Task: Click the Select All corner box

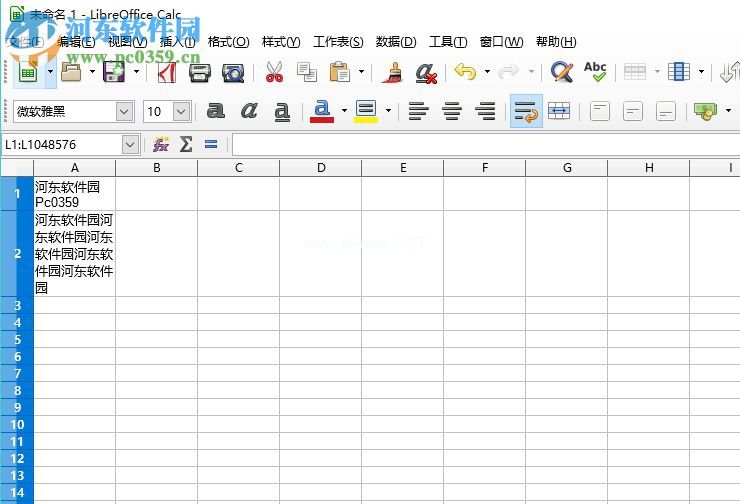Action: (17, 168)
